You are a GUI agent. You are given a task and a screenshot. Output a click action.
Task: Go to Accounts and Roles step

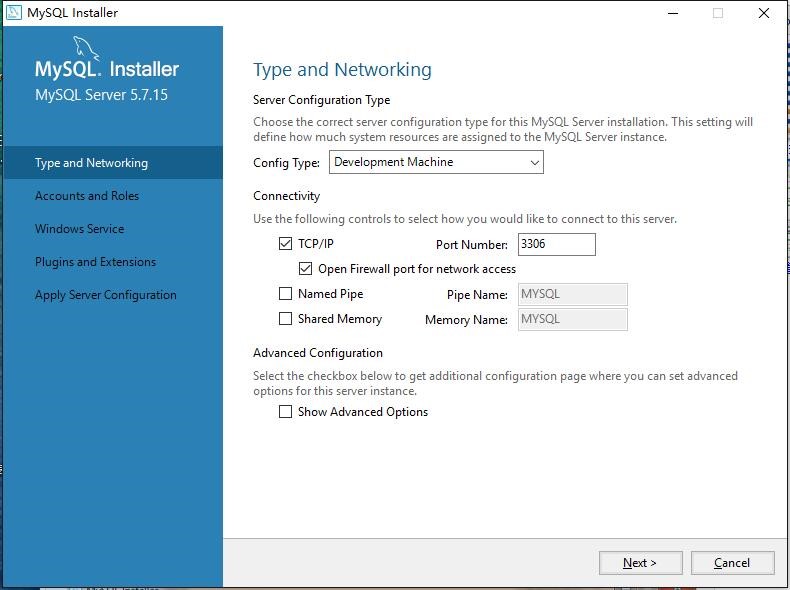87,196
